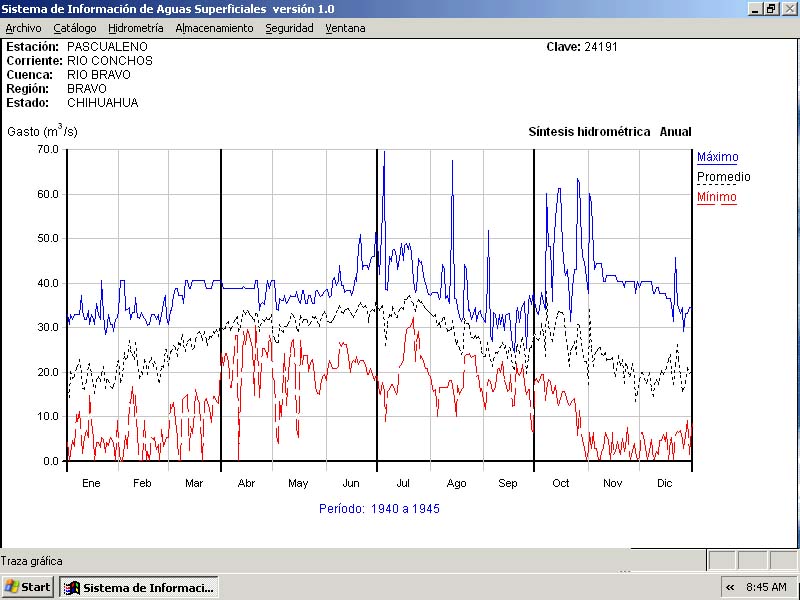Minimize the application window
Image resolution: width=800 pixels, height=600 pixels.
(755, 8)
